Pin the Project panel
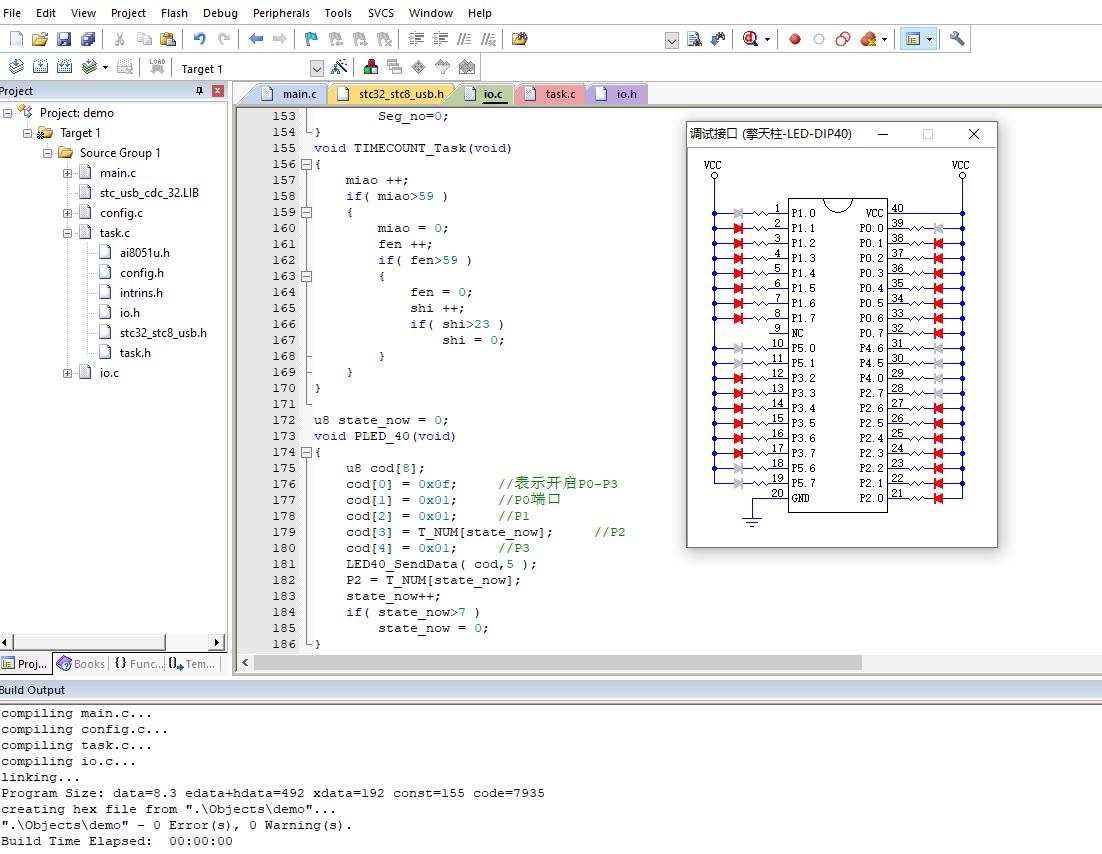Screen dimensions: 1102x854 [x=199, y=91]
